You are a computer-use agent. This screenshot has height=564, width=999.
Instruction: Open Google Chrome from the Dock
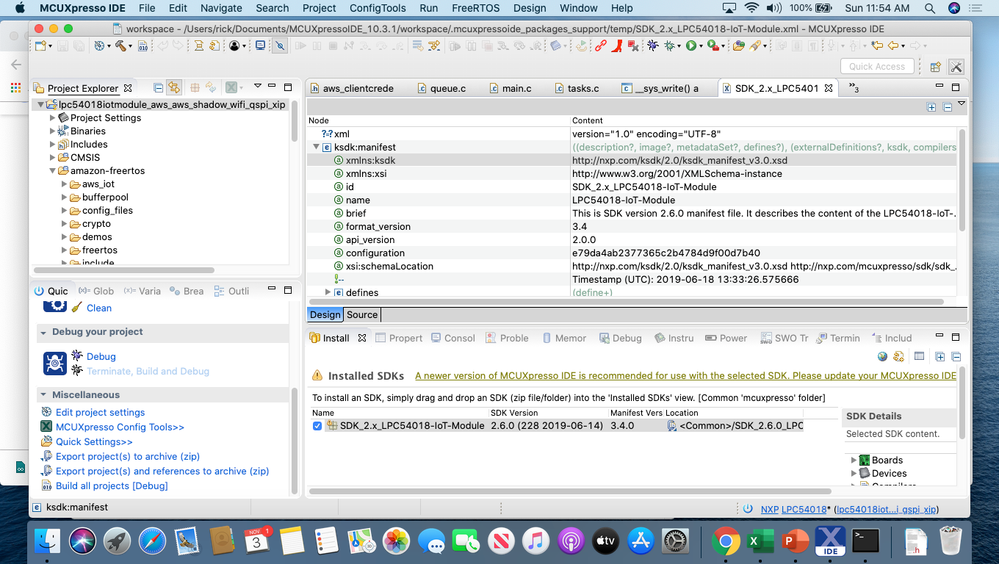[x=725, y=542]
